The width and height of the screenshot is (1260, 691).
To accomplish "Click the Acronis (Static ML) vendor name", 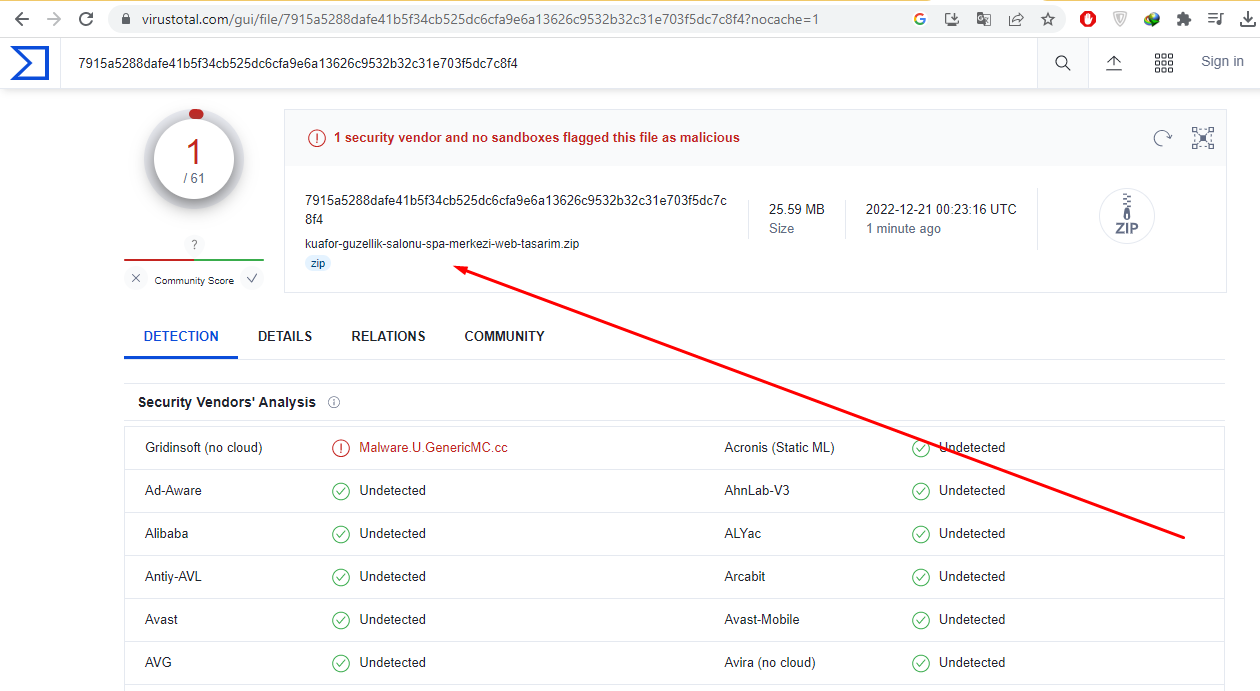I will pos(779,448).
